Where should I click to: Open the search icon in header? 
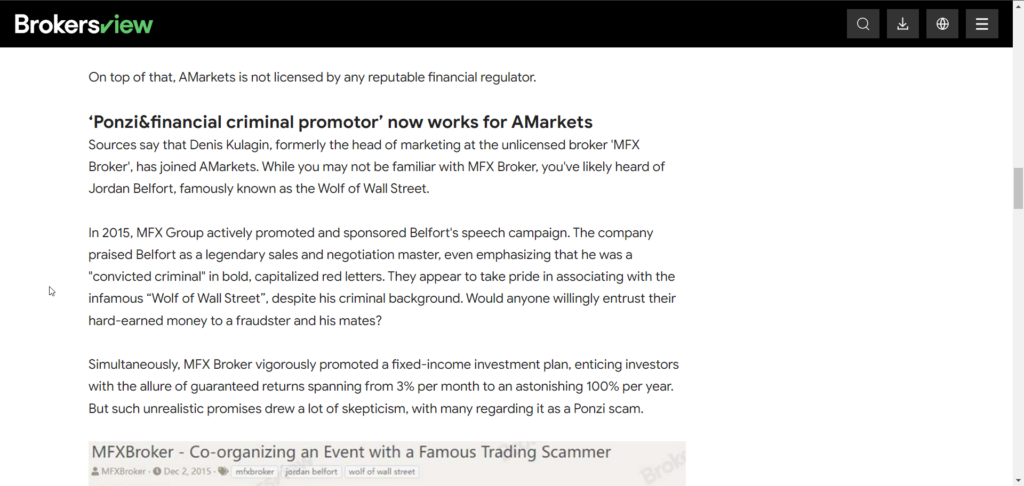[x=863, y=24]
